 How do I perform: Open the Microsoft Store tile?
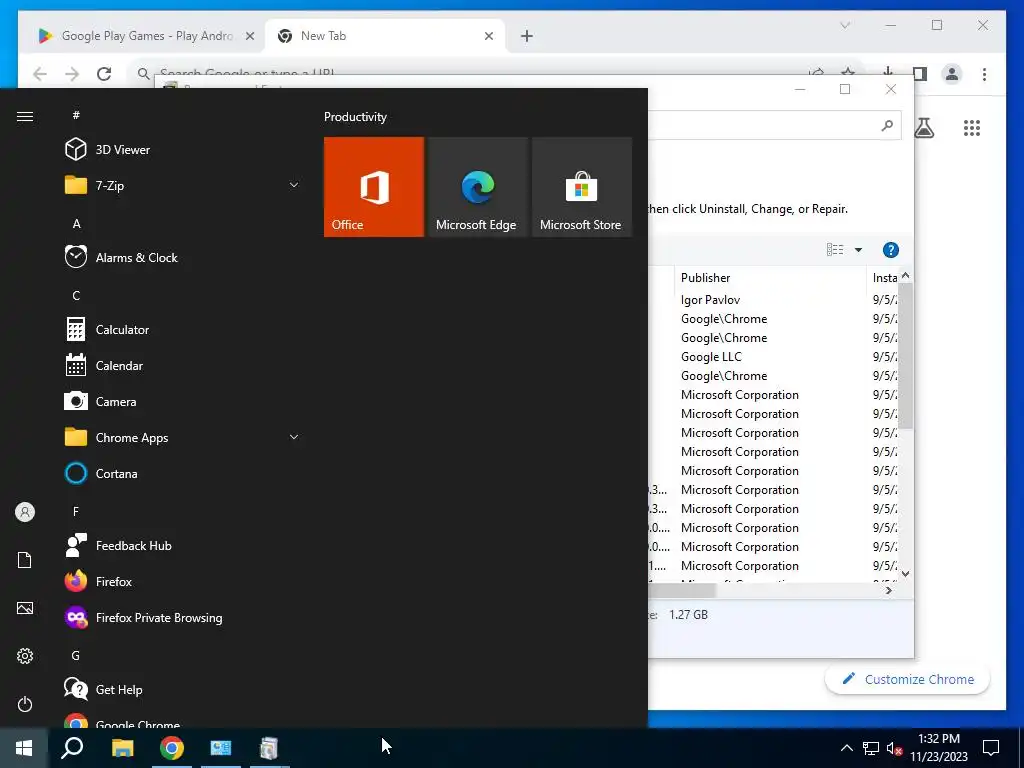(x=582, y=187)
